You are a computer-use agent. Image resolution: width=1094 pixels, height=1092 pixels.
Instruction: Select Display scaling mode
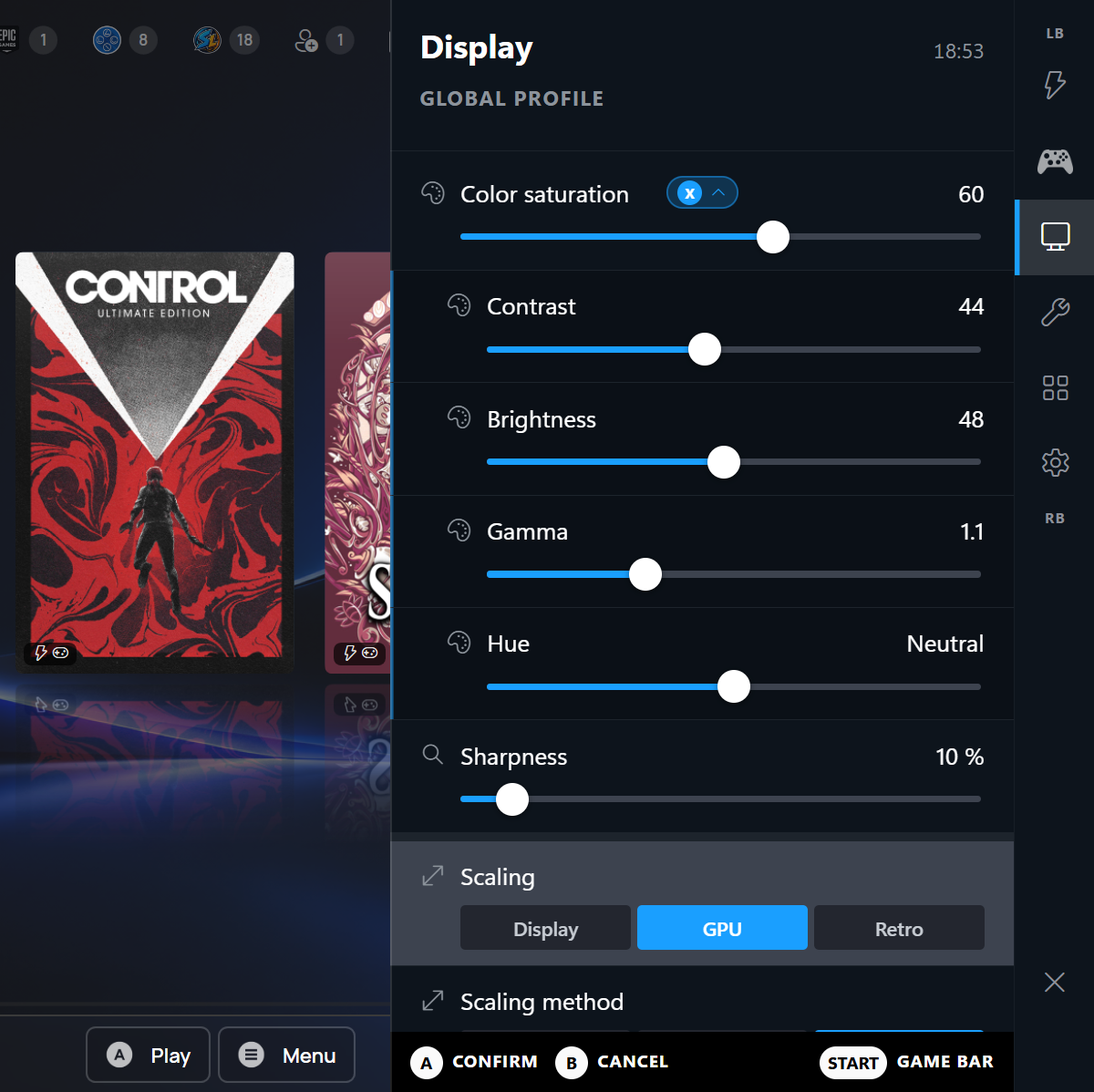point(545,928)
